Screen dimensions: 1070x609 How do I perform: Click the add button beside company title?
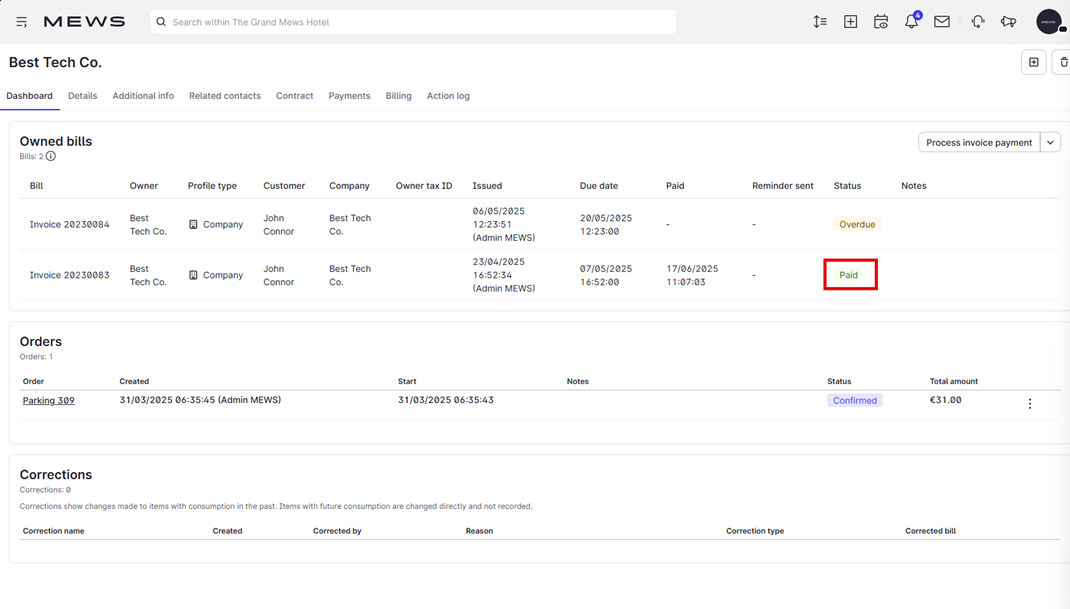1034,62
